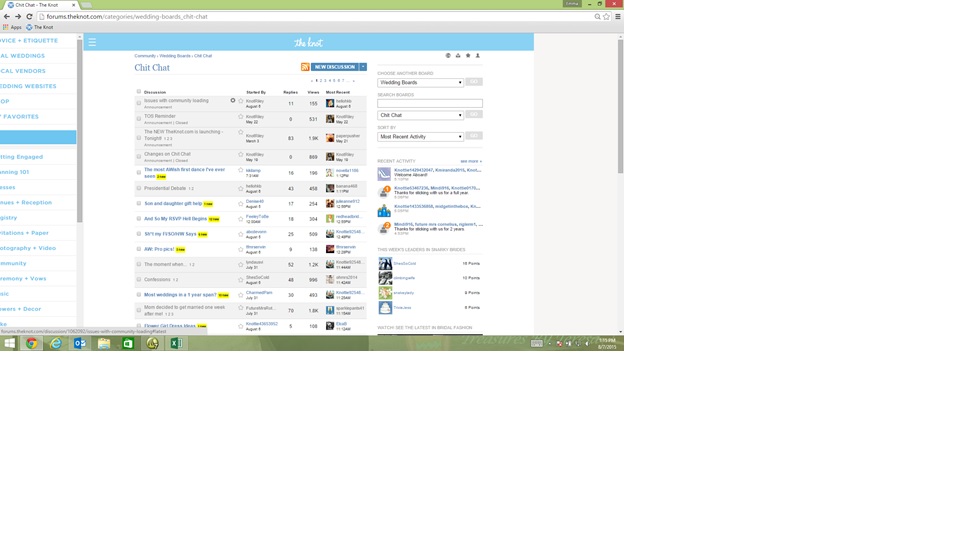The image size is (960, 540).
Task: Open ShesSoCold's leaderboard avatar
Action: pos(384,263)
